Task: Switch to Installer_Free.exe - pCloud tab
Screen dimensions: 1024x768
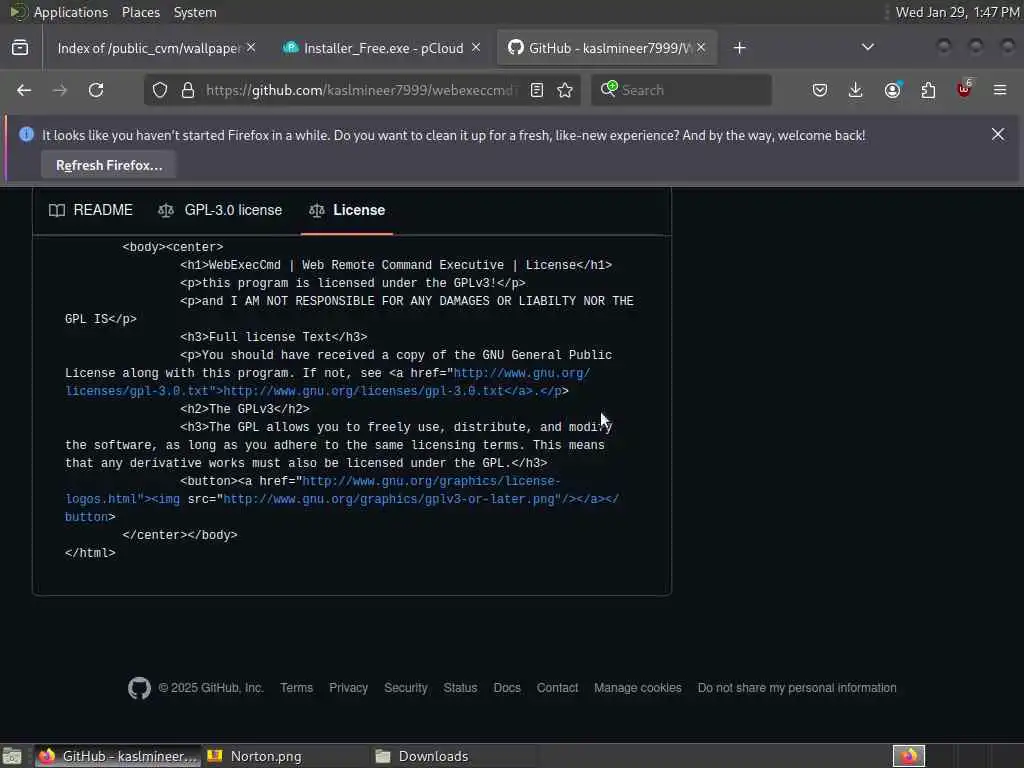Action: tap(383, 48)
